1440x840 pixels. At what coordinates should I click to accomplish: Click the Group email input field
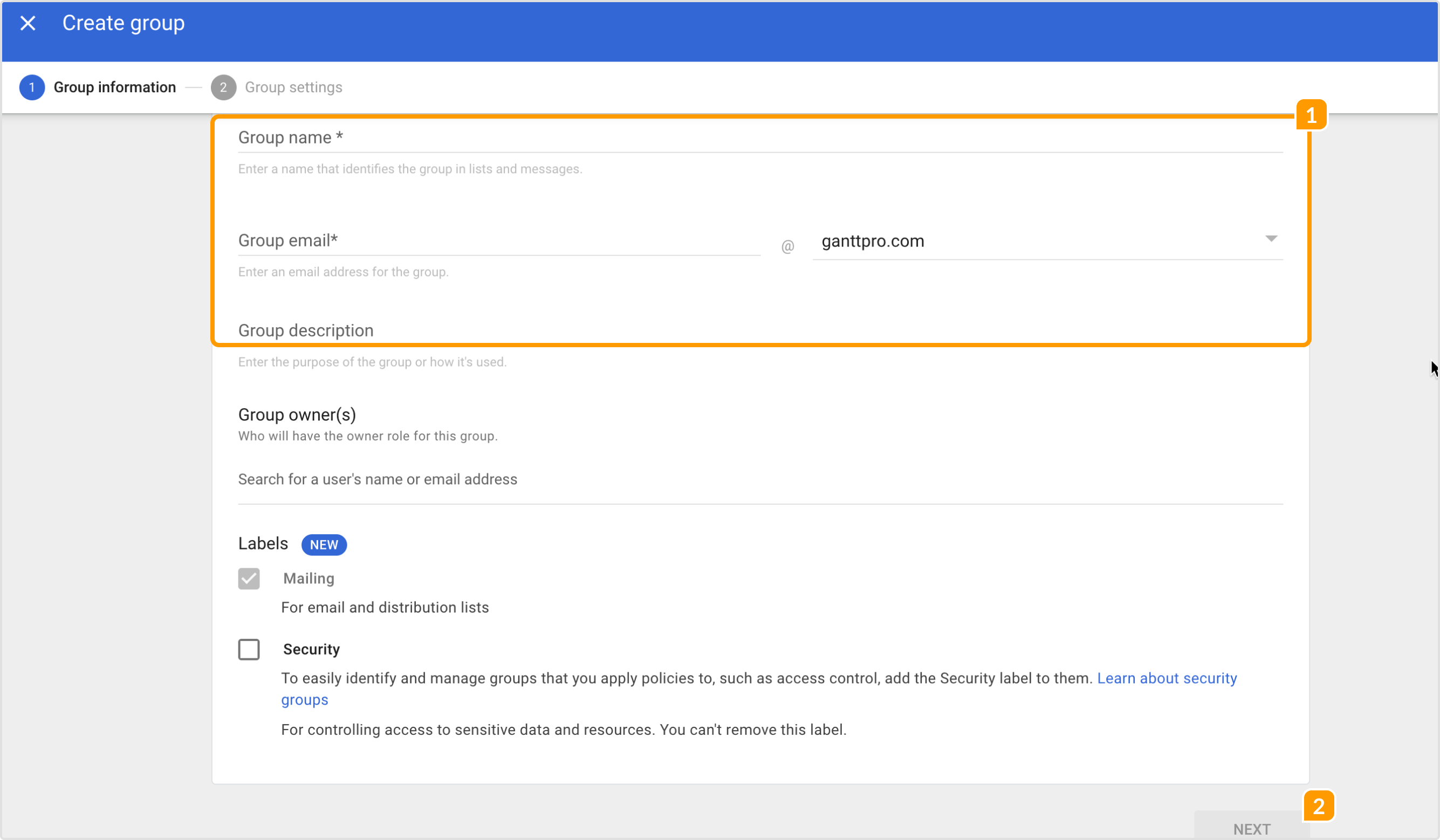[x=499, y=240]
